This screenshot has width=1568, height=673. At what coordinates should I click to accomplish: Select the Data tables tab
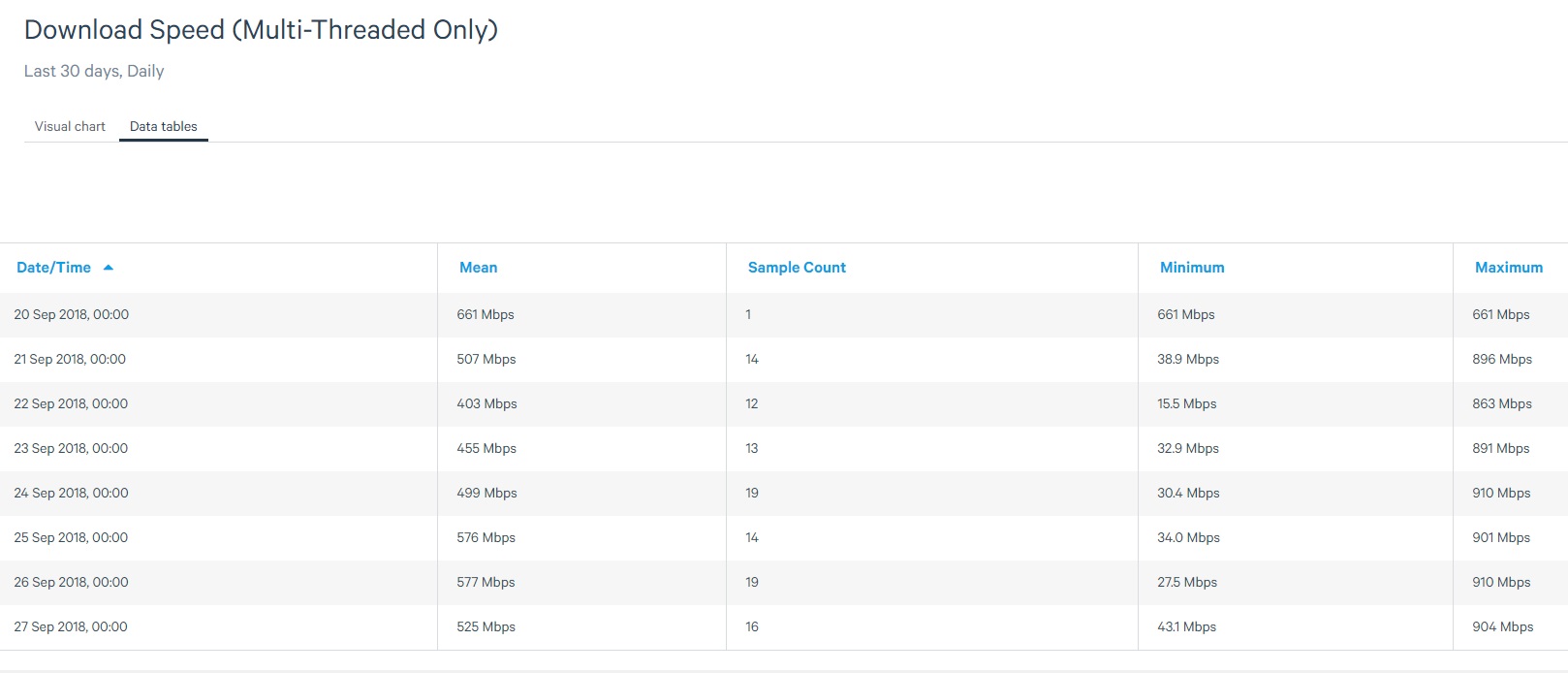click(163, 126)
